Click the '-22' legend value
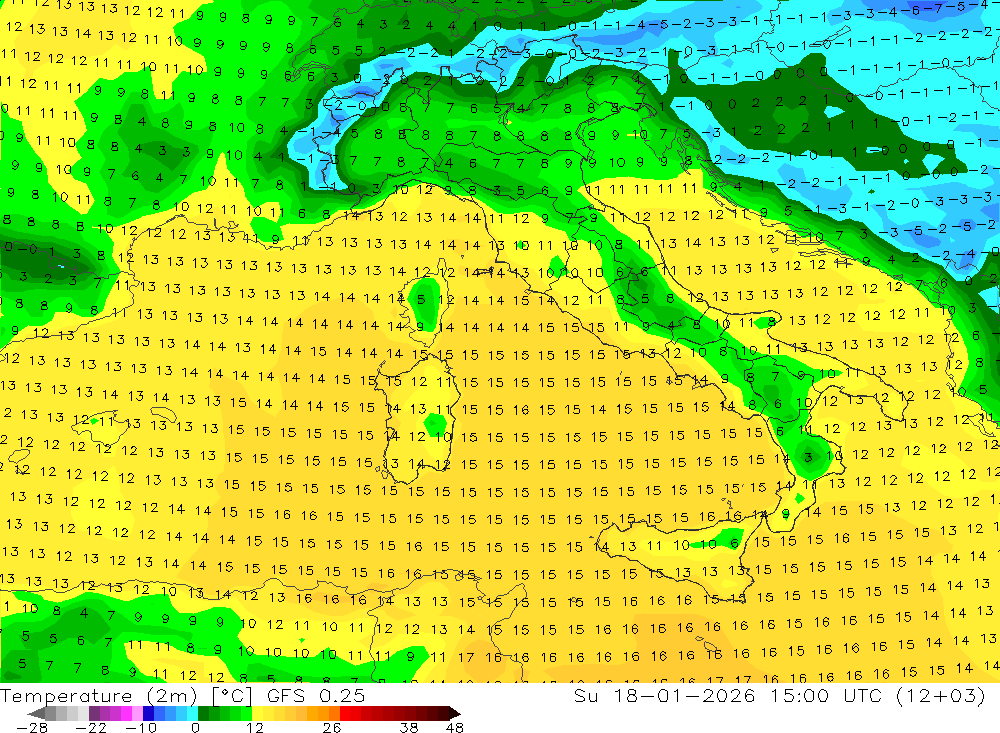This screenshot has width=1000, height=733. click(91, 727)
